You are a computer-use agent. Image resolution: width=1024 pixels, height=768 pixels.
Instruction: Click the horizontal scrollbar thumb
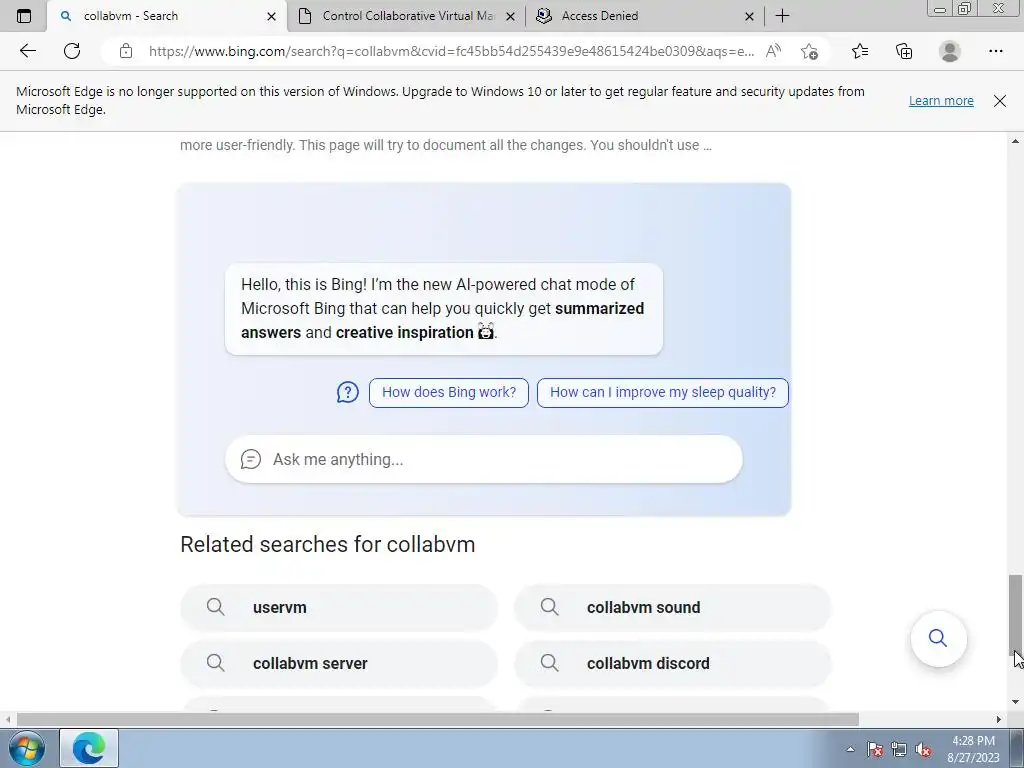(438, 719)
